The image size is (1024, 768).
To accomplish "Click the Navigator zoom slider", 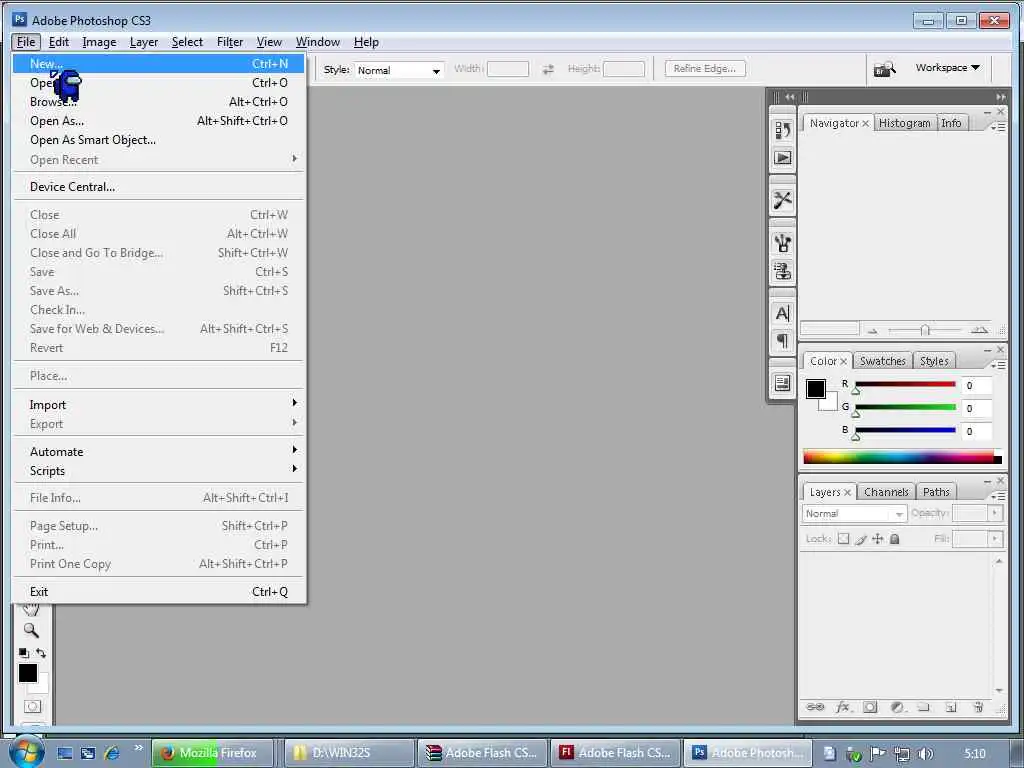I will 924,330.
